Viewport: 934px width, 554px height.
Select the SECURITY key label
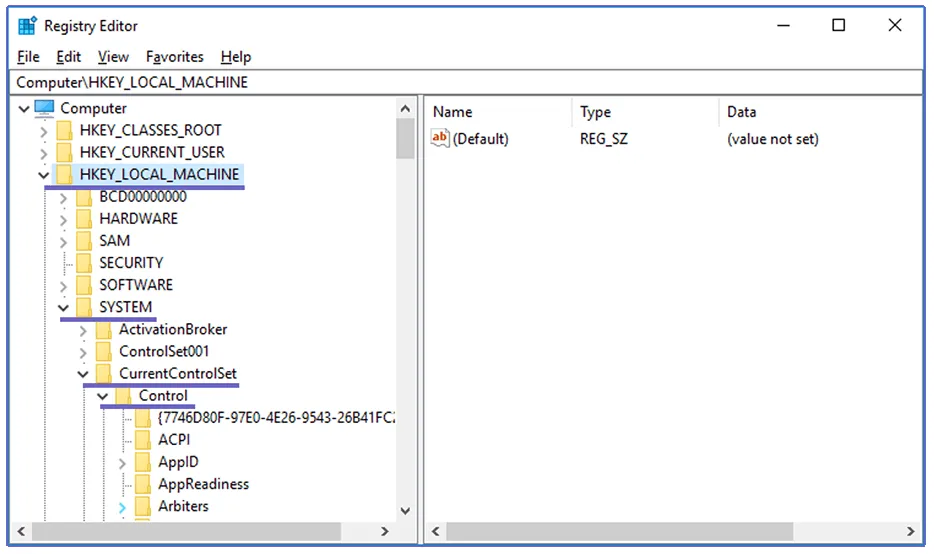click(131, 263)
